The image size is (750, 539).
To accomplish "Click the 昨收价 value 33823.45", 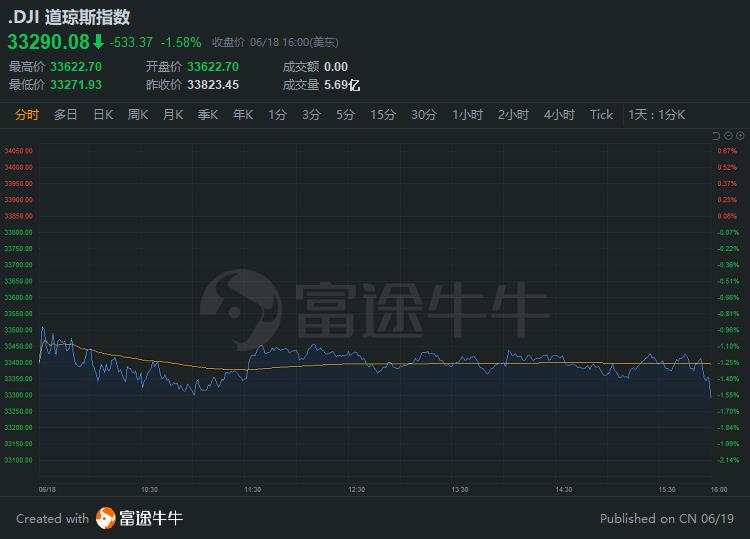I will pyautogui.click(x=213, y=85).
